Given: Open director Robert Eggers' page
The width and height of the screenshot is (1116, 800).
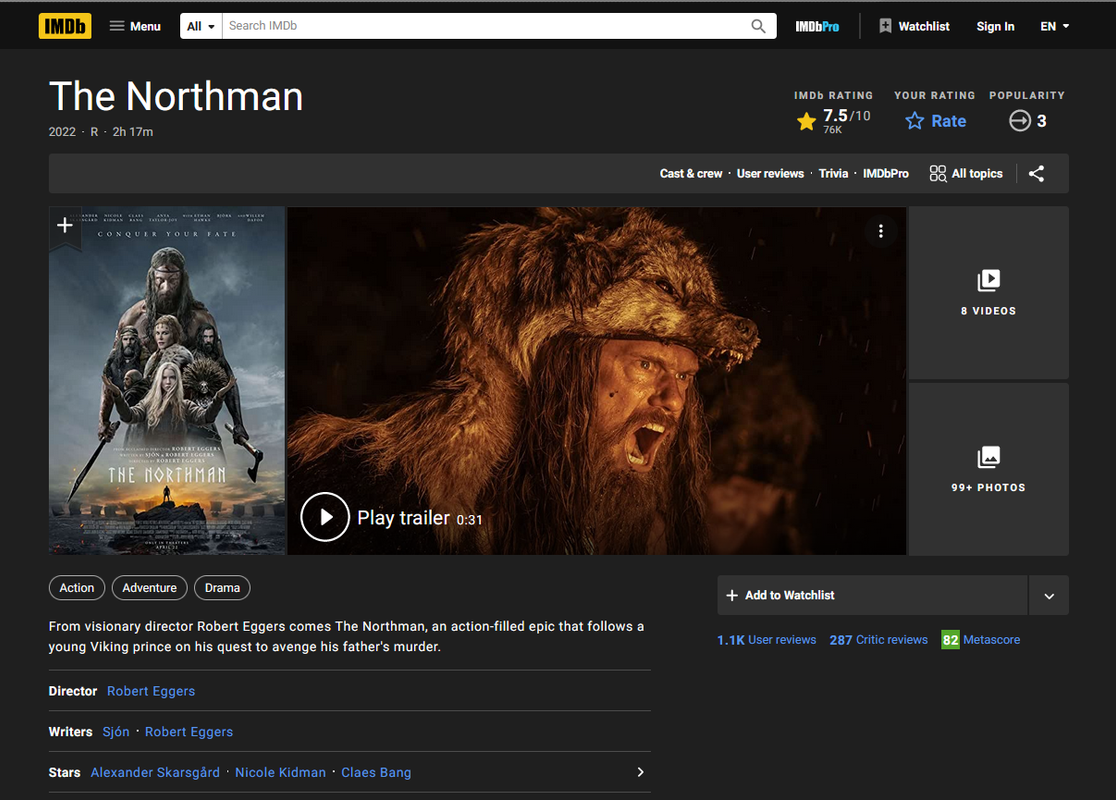Looking at the screenshot, I should (x=151, y=691).
